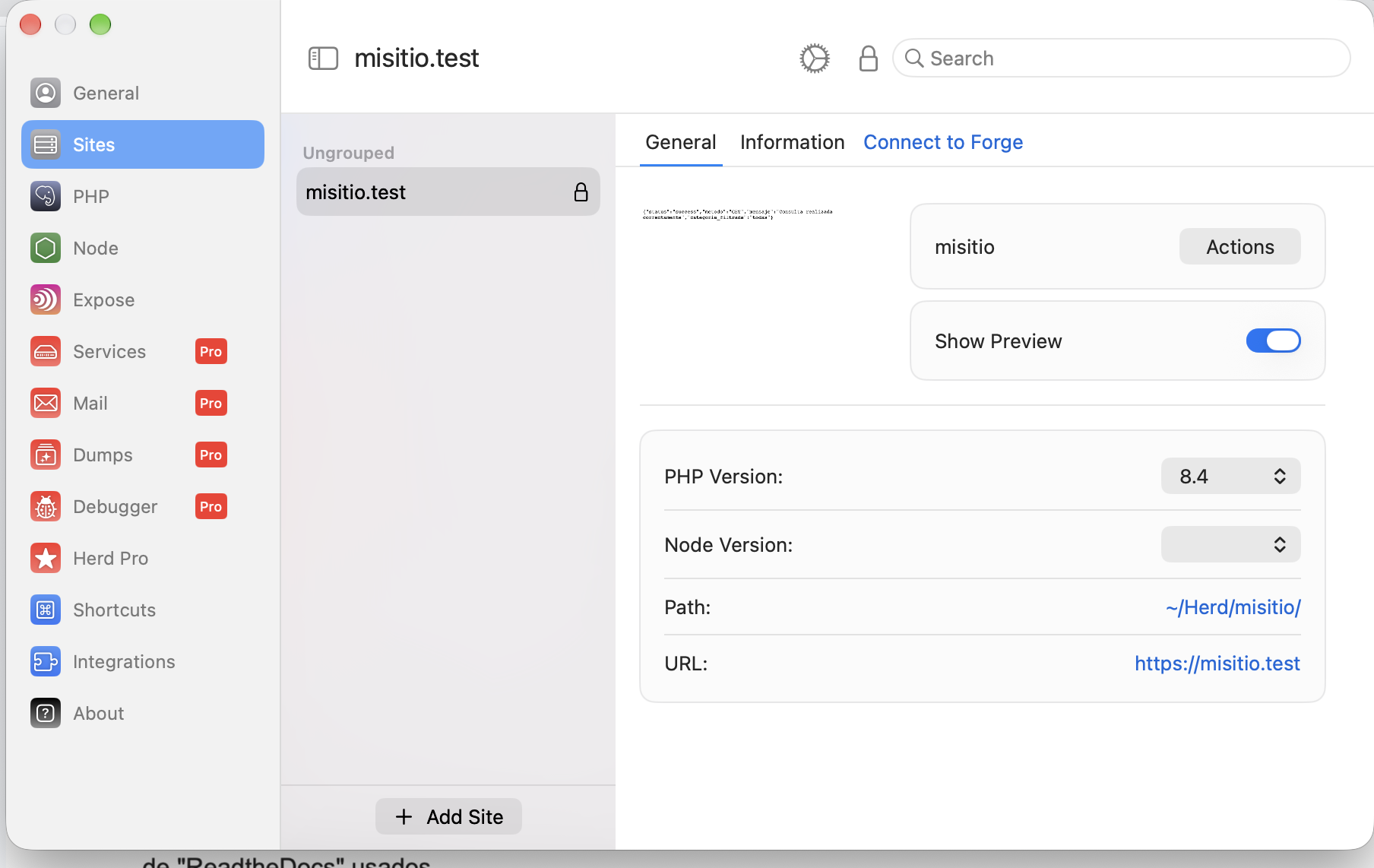Click the Add Site button
The height and width of the screenshot is (868, 1374).
click(448, 816)
